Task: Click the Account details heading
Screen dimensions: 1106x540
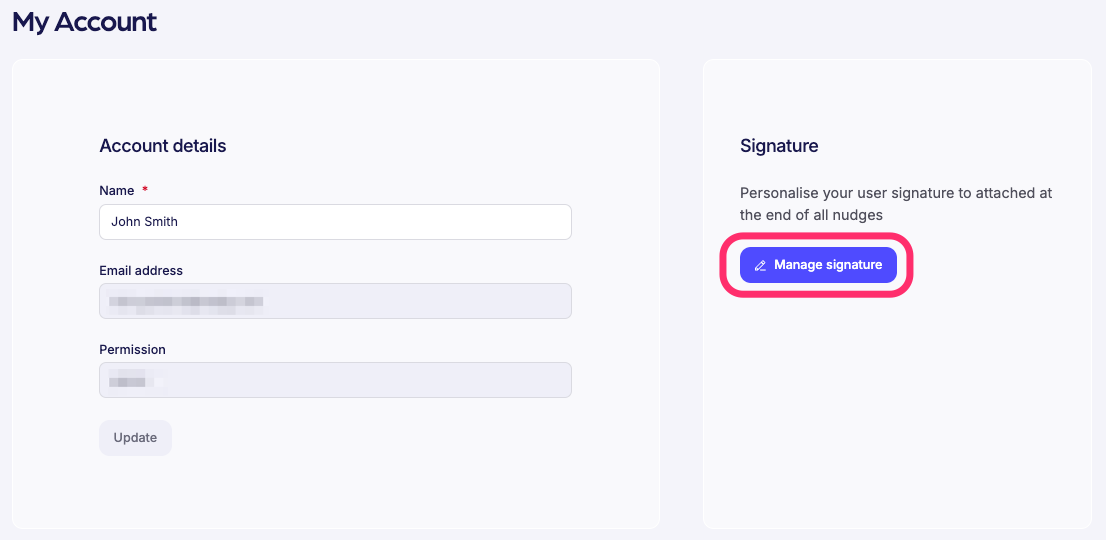Action: [x=163, y=146]
